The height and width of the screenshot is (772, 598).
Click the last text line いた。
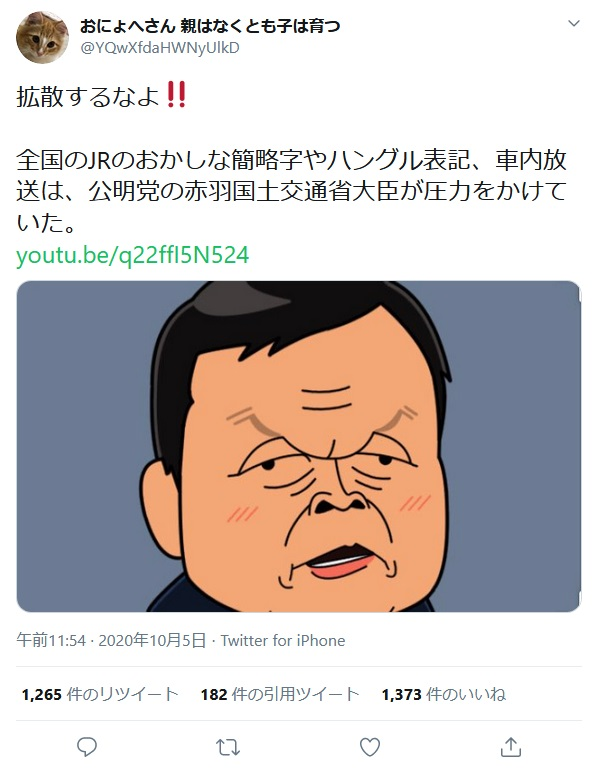tap(46, 223)
